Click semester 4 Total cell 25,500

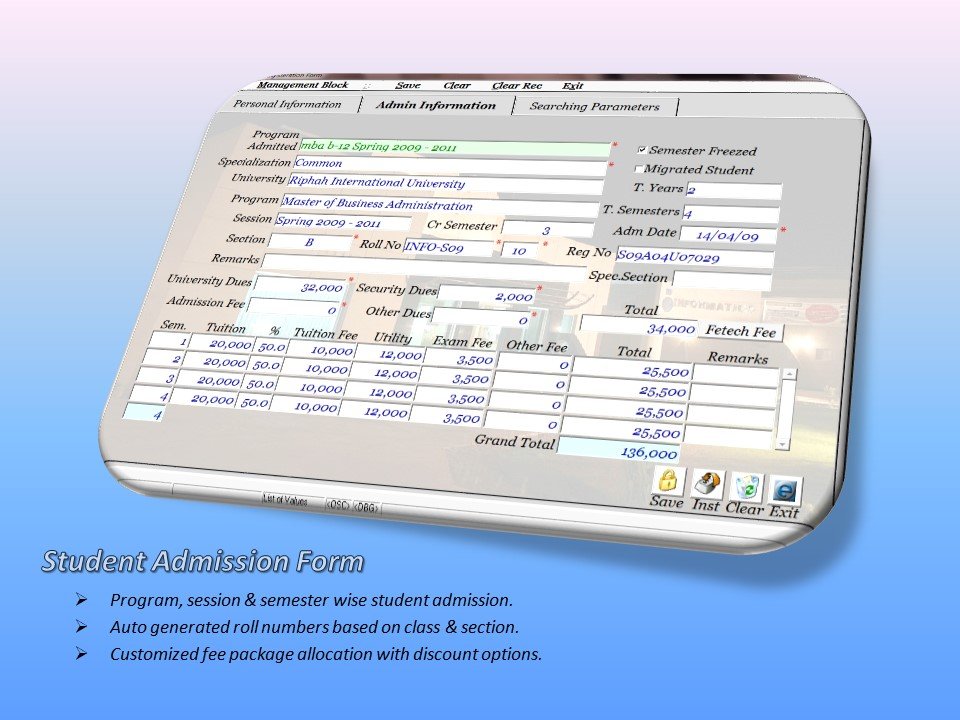pos(621,430)
